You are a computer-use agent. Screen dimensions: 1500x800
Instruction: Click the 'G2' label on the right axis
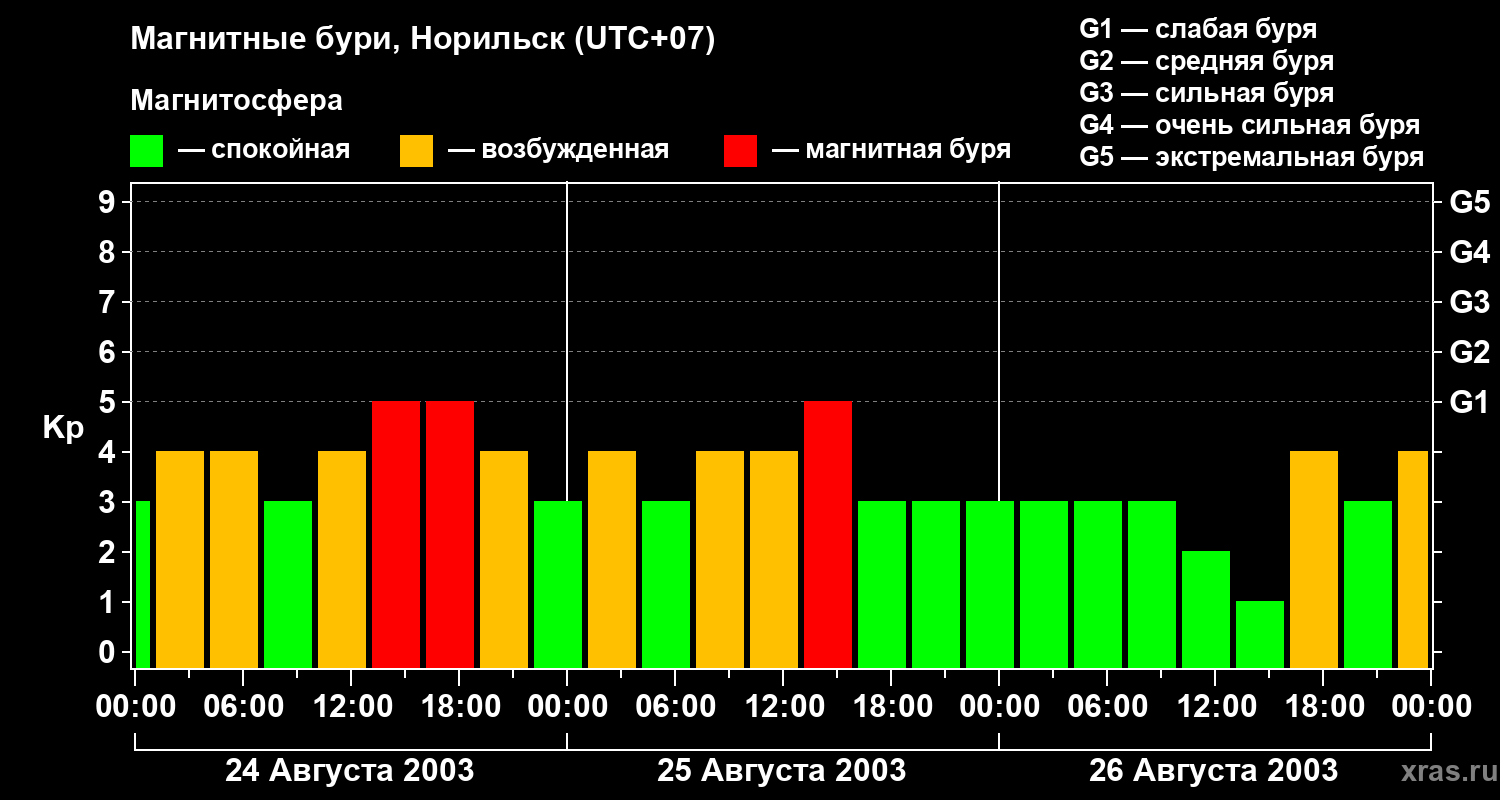1469,353
